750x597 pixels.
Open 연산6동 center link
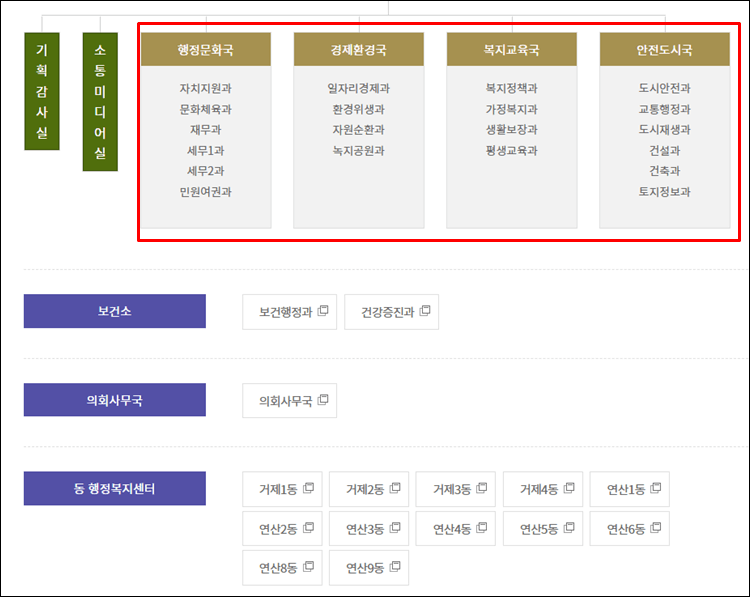pos(629,529)
